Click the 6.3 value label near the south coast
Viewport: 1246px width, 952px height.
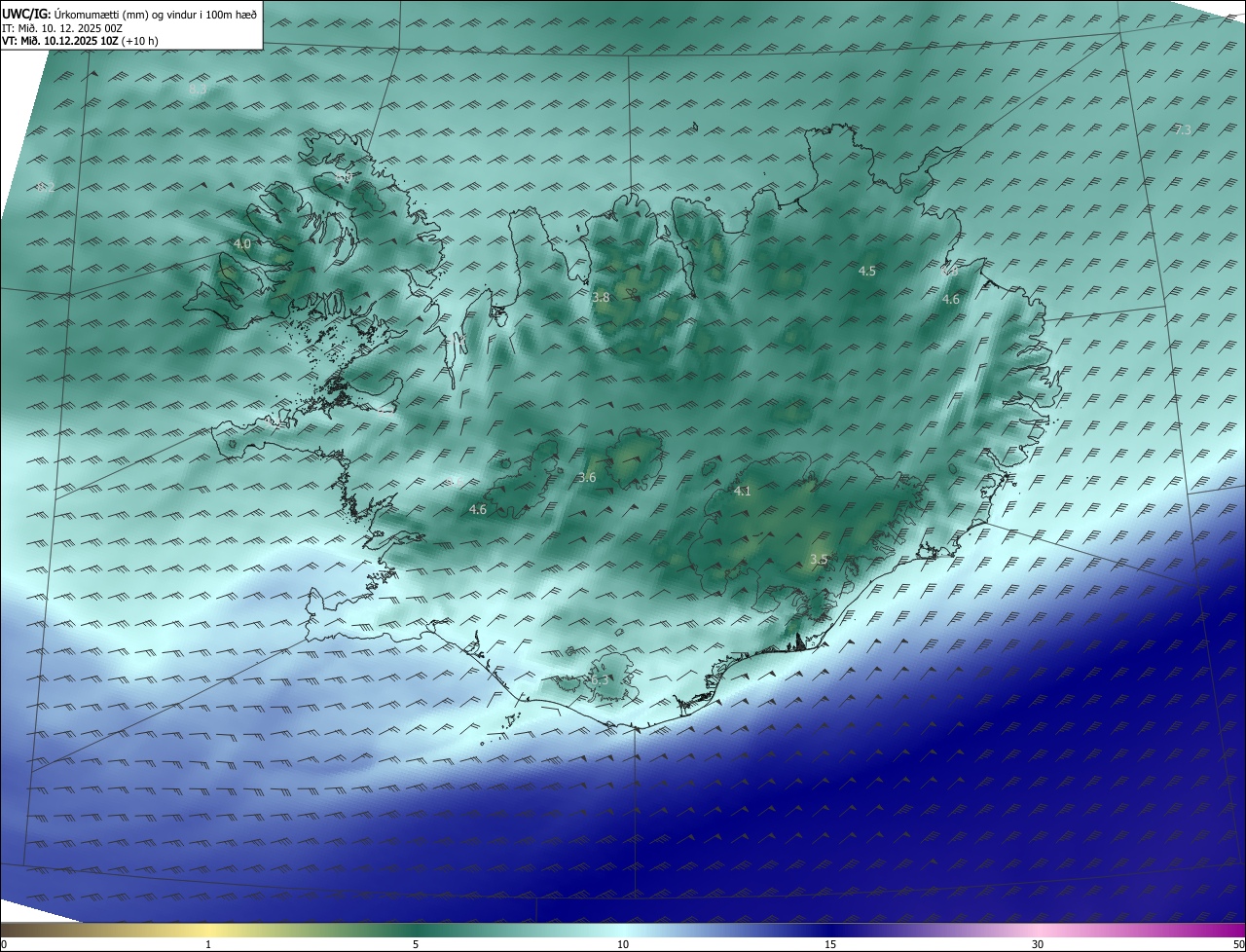pos(600,680)
